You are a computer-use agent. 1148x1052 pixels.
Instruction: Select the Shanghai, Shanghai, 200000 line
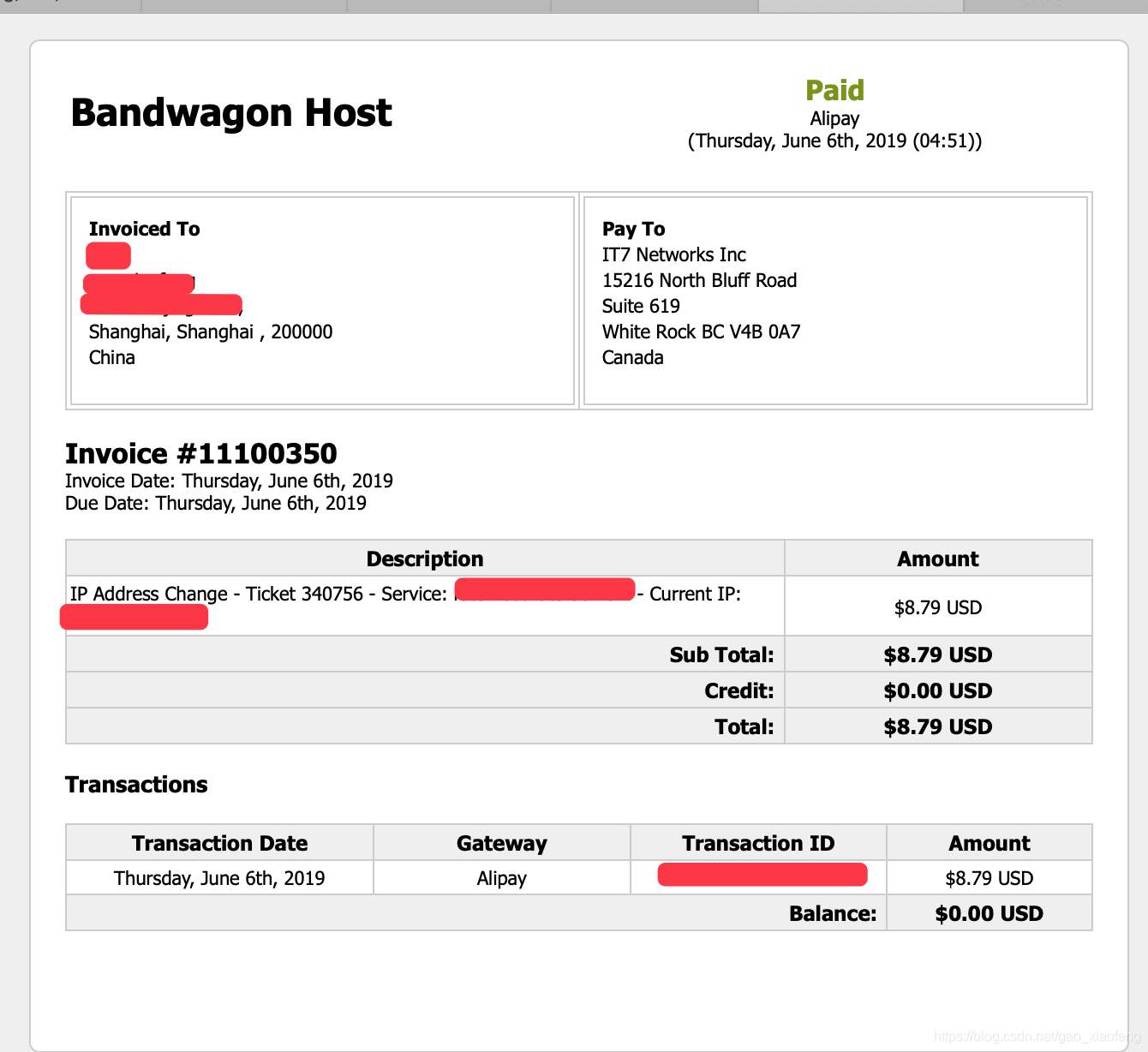pos(211,332)
